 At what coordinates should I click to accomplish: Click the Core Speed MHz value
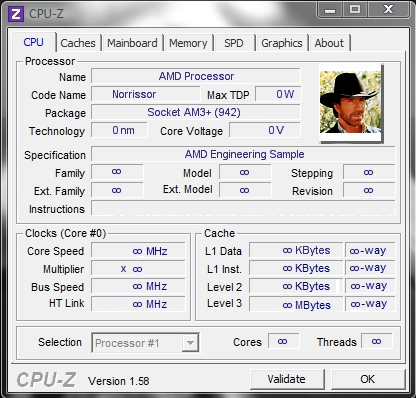[138, 251]
